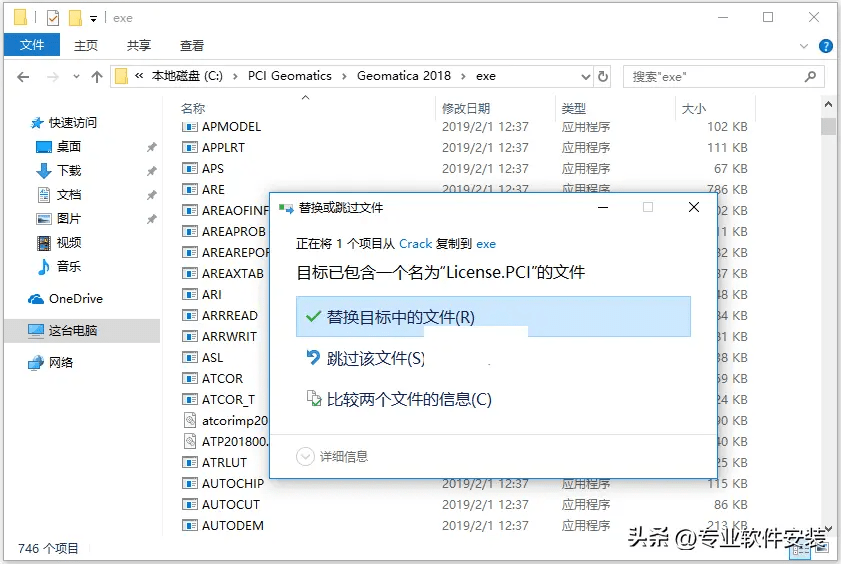Screen dimensions: 841x564
Task: Select the ARI file icon
Action: click(x=189, y=294)
